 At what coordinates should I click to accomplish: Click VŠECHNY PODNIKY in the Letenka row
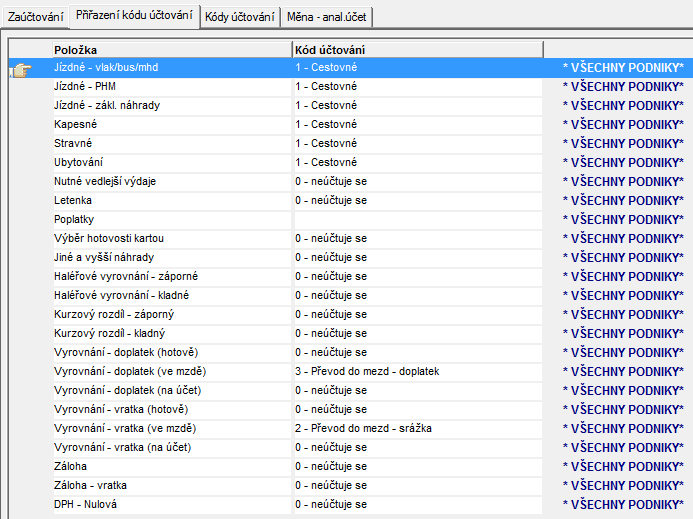coord(623,201)
